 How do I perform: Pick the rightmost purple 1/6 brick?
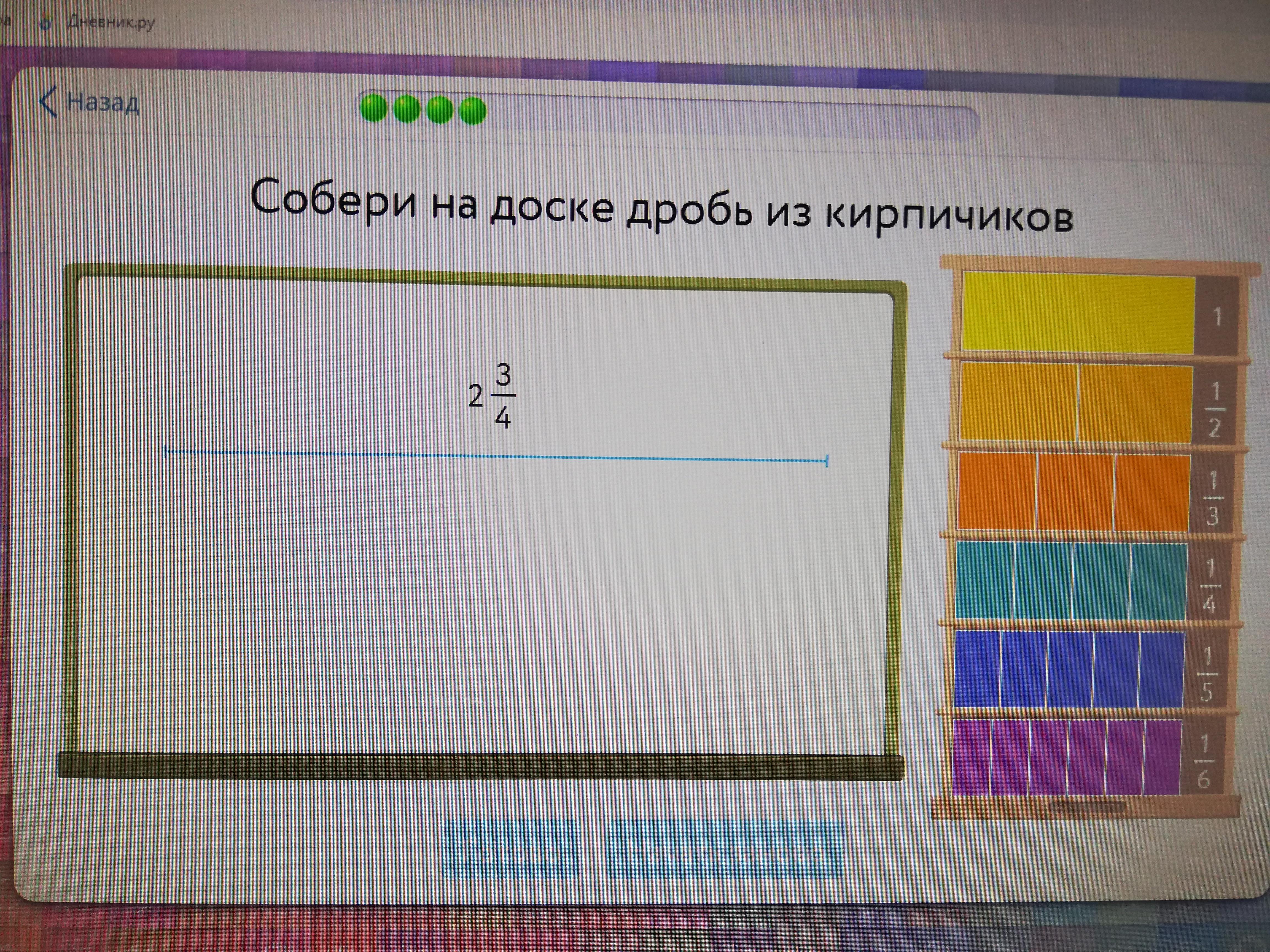pyautogui.click(x=1162, y=758)
